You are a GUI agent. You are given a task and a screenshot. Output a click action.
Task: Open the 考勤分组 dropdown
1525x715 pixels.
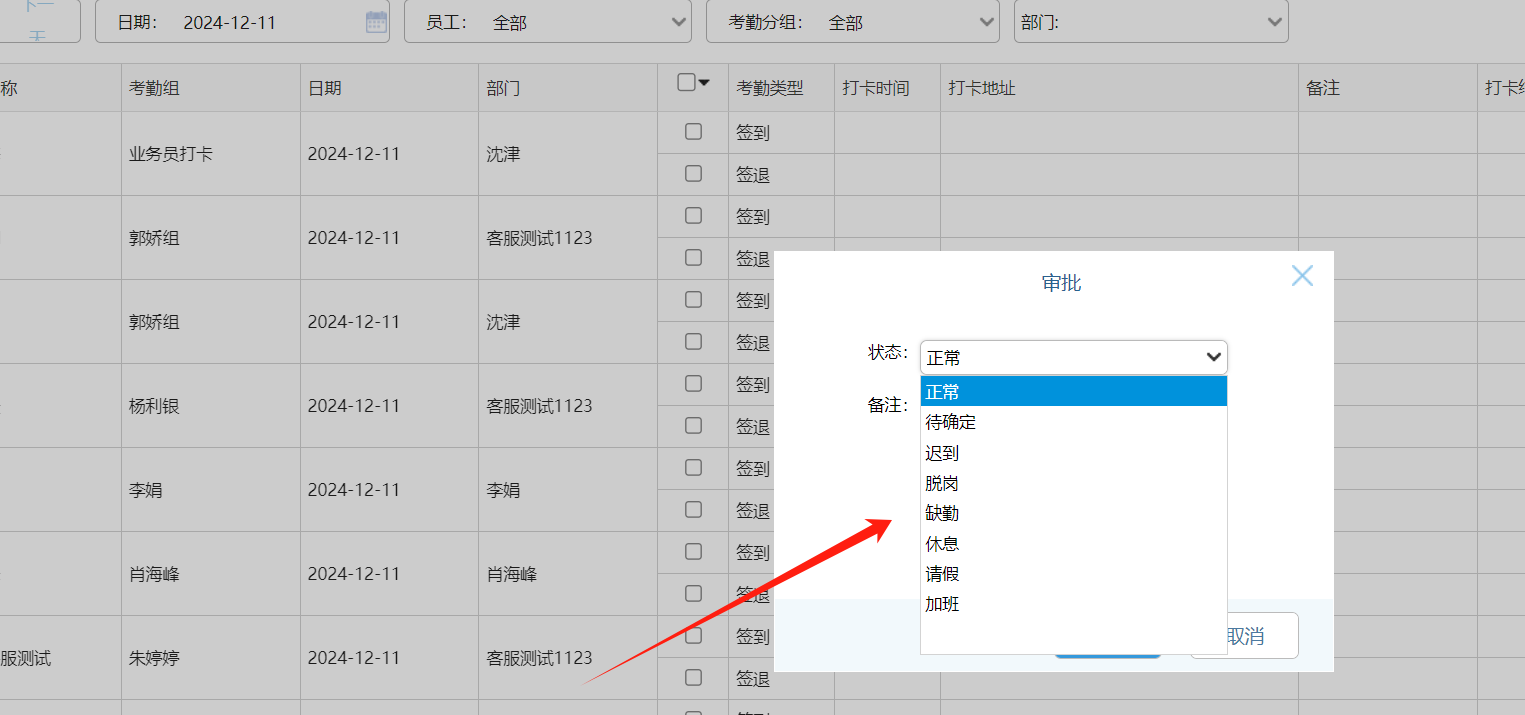pos(852,22)
